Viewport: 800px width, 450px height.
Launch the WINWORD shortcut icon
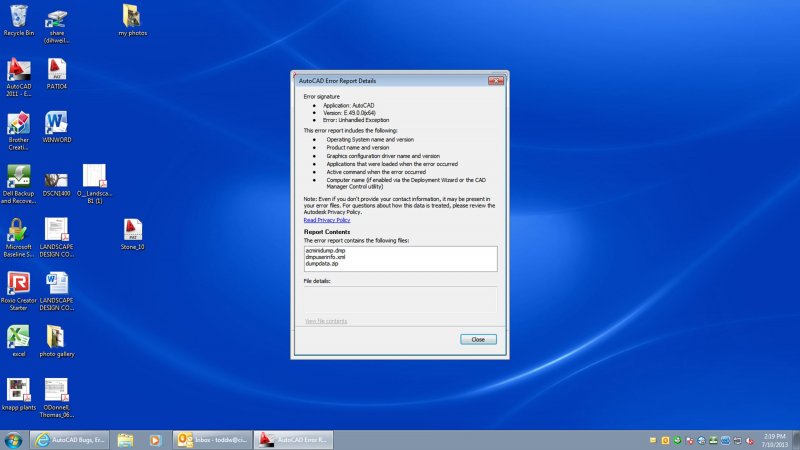coord(57,128)
